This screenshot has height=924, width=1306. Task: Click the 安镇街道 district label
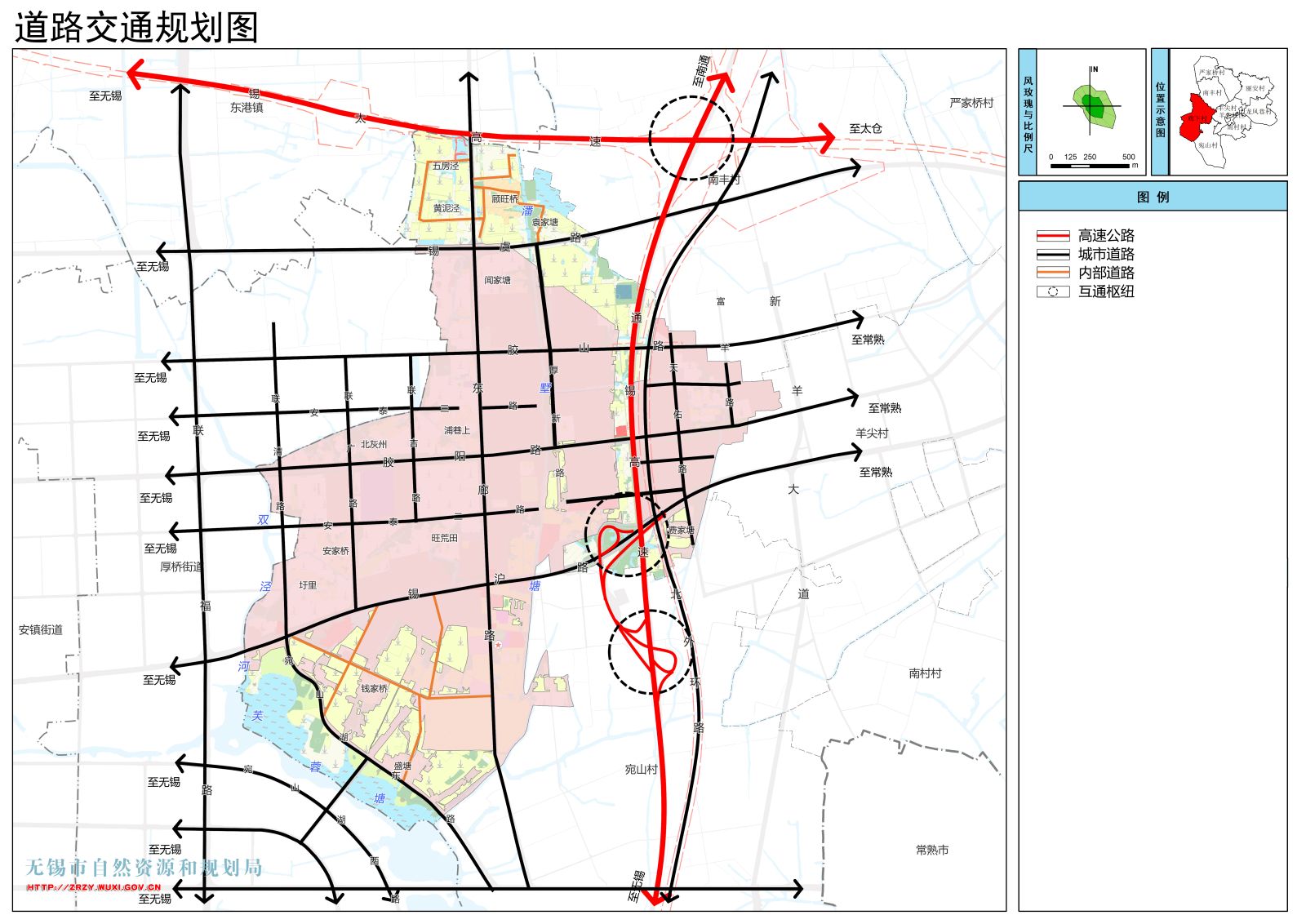[41, 629]
